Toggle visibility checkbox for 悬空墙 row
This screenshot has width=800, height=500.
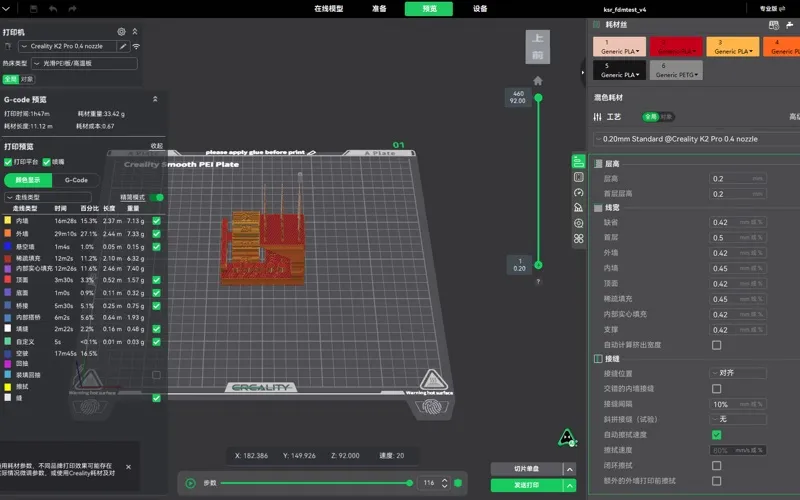157,246
